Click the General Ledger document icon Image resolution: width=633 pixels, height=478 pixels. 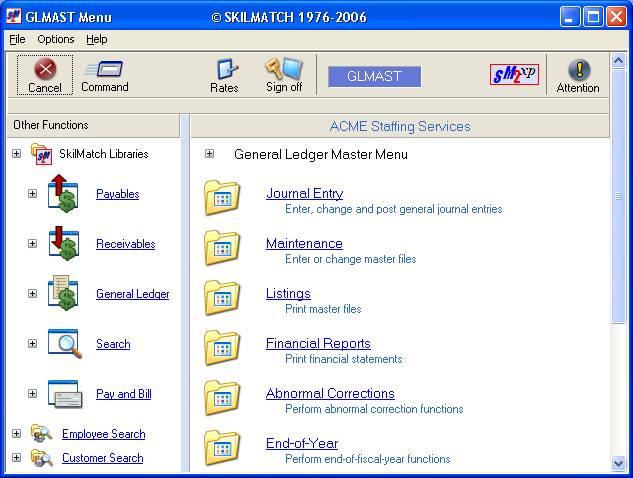click(63, 293)
